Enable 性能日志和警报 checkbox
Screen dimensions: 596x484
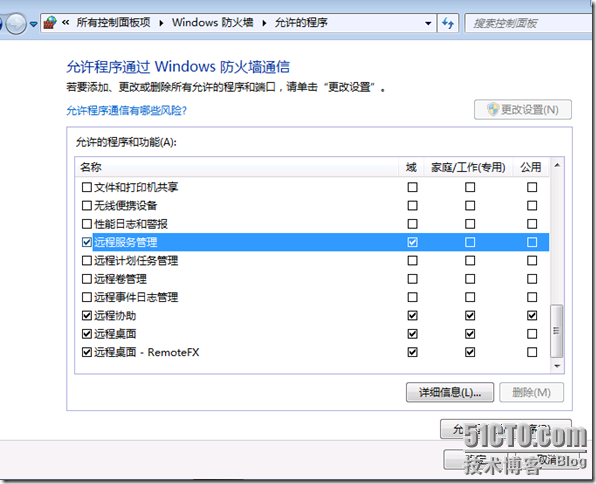point(87,224)
